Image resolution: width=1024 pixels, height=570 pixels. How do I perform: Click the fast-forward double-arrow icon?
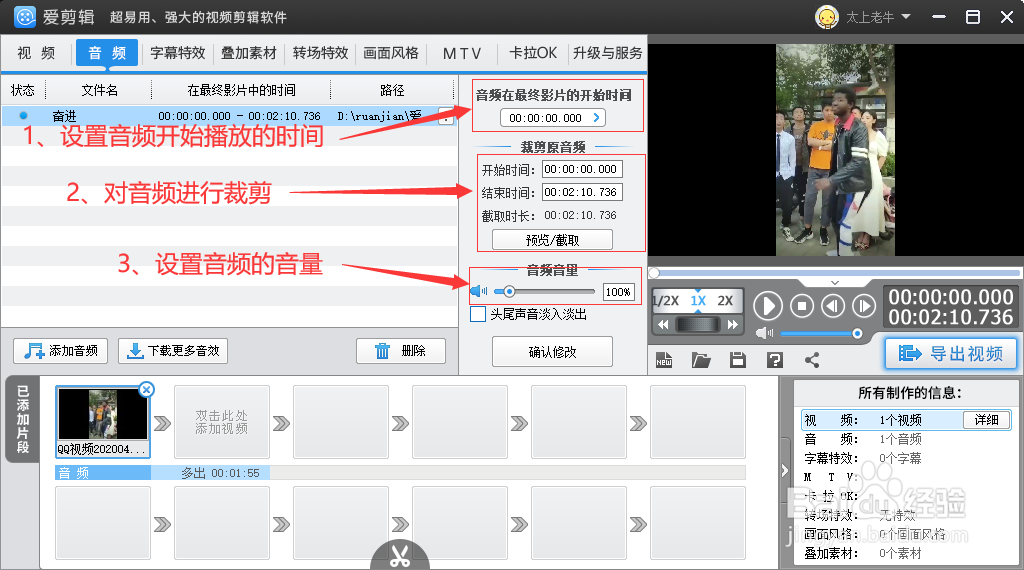click(x=733, y=325)
